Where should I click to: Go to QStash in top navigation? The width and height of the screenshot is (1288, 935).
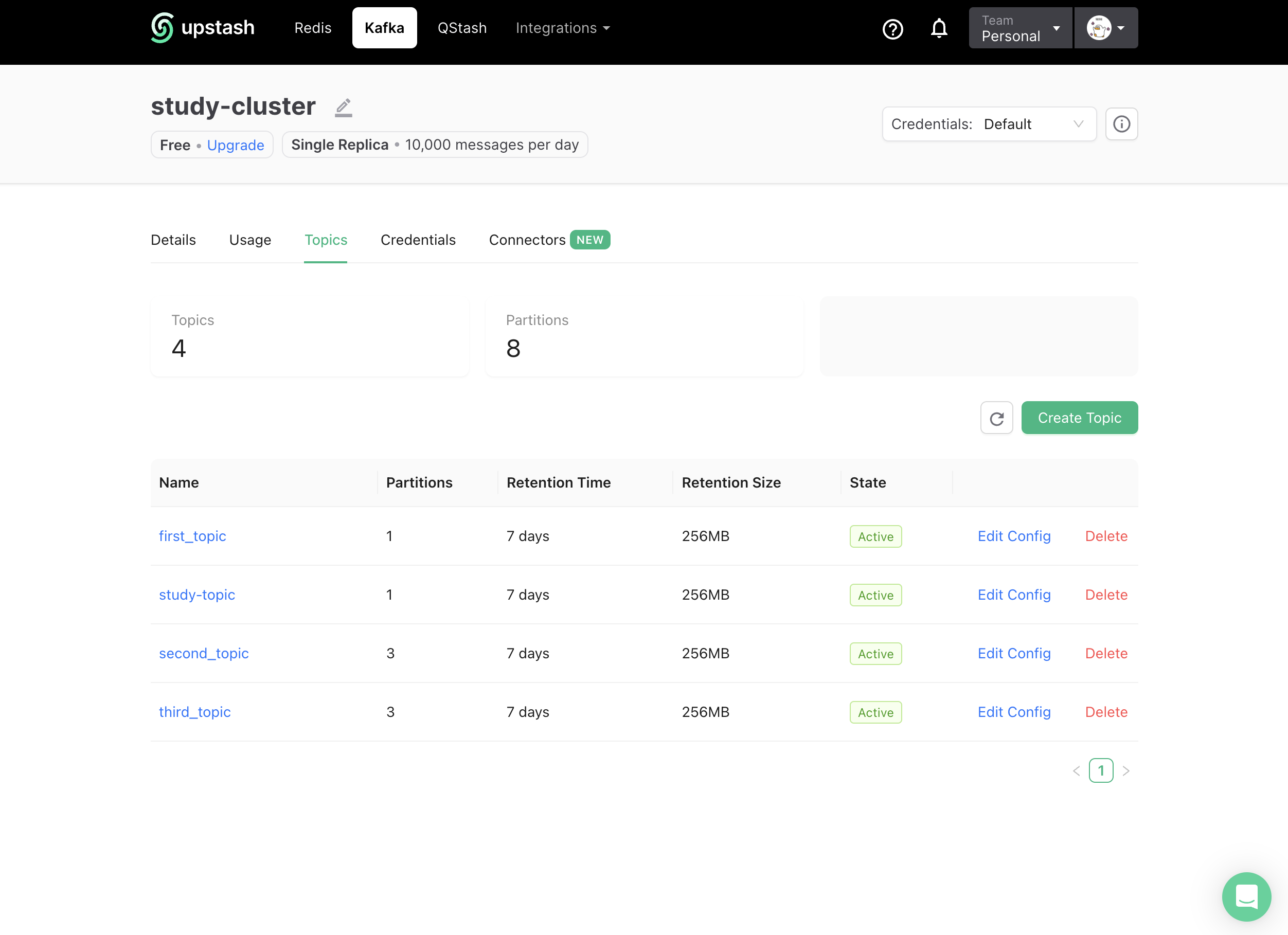click(x=462, y=28)
